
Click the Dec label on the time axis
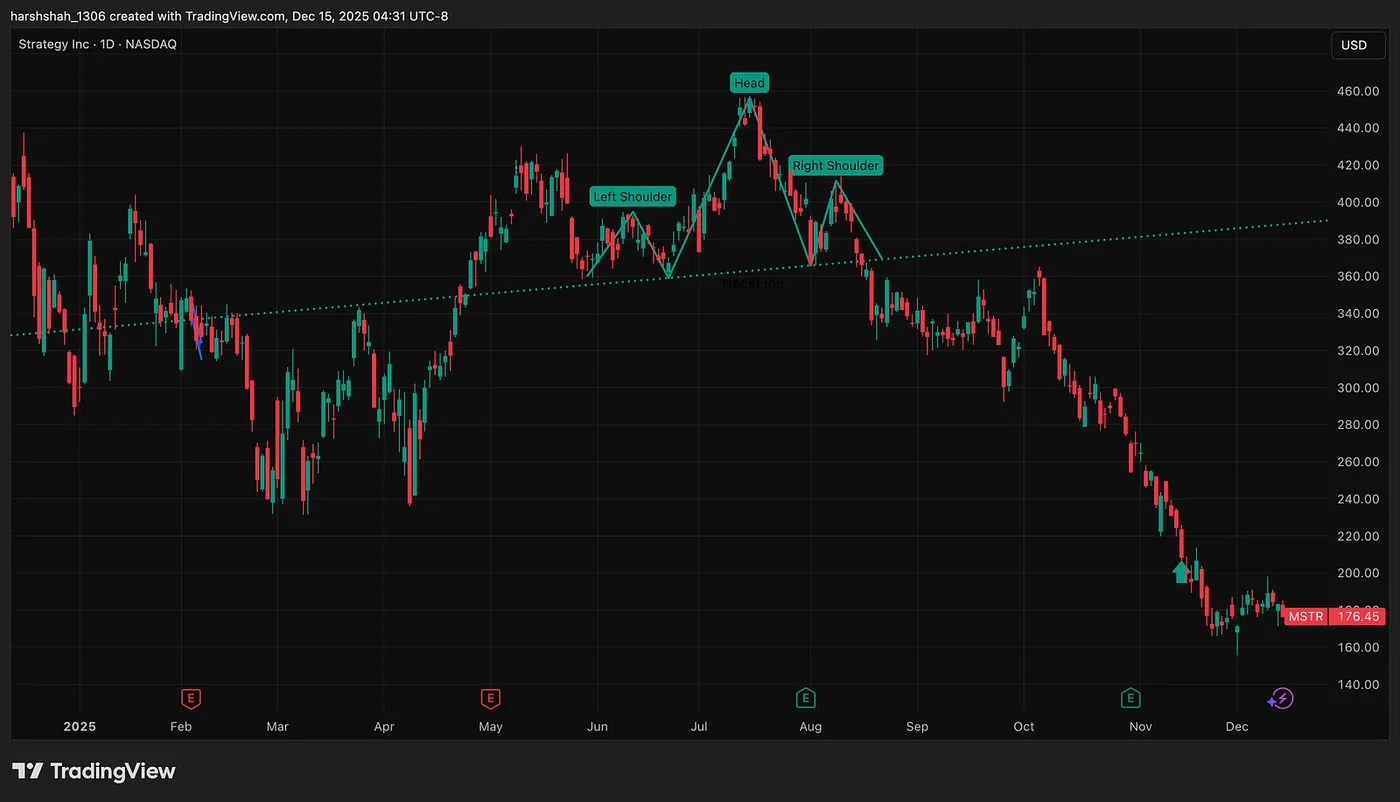tap(1237, 727)
